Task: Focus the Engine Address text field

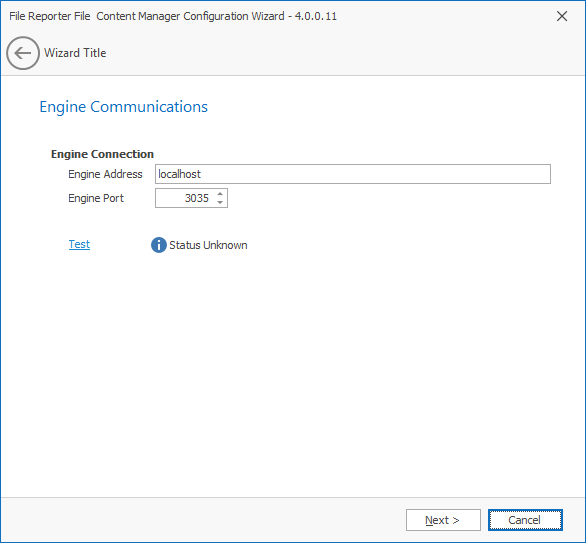Action: [x=353, y=174]
